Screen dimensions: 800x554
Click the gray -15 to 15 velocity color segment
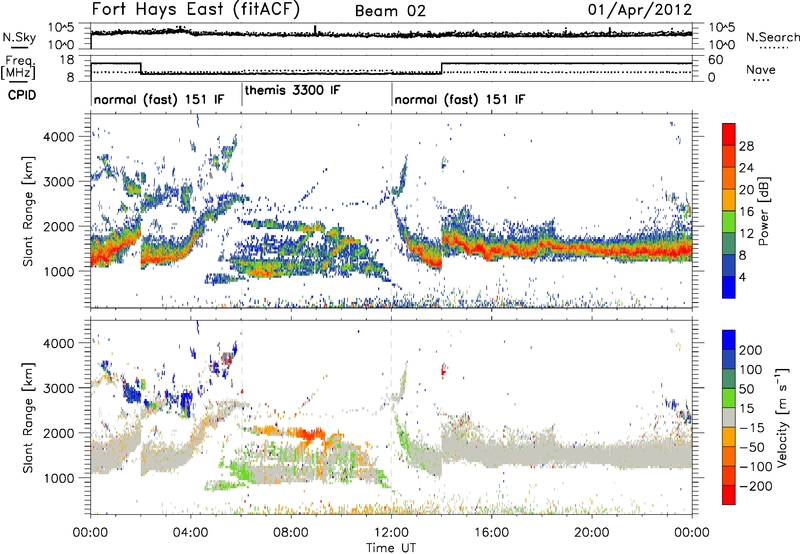pyautogui.click(x=729, y=417)
